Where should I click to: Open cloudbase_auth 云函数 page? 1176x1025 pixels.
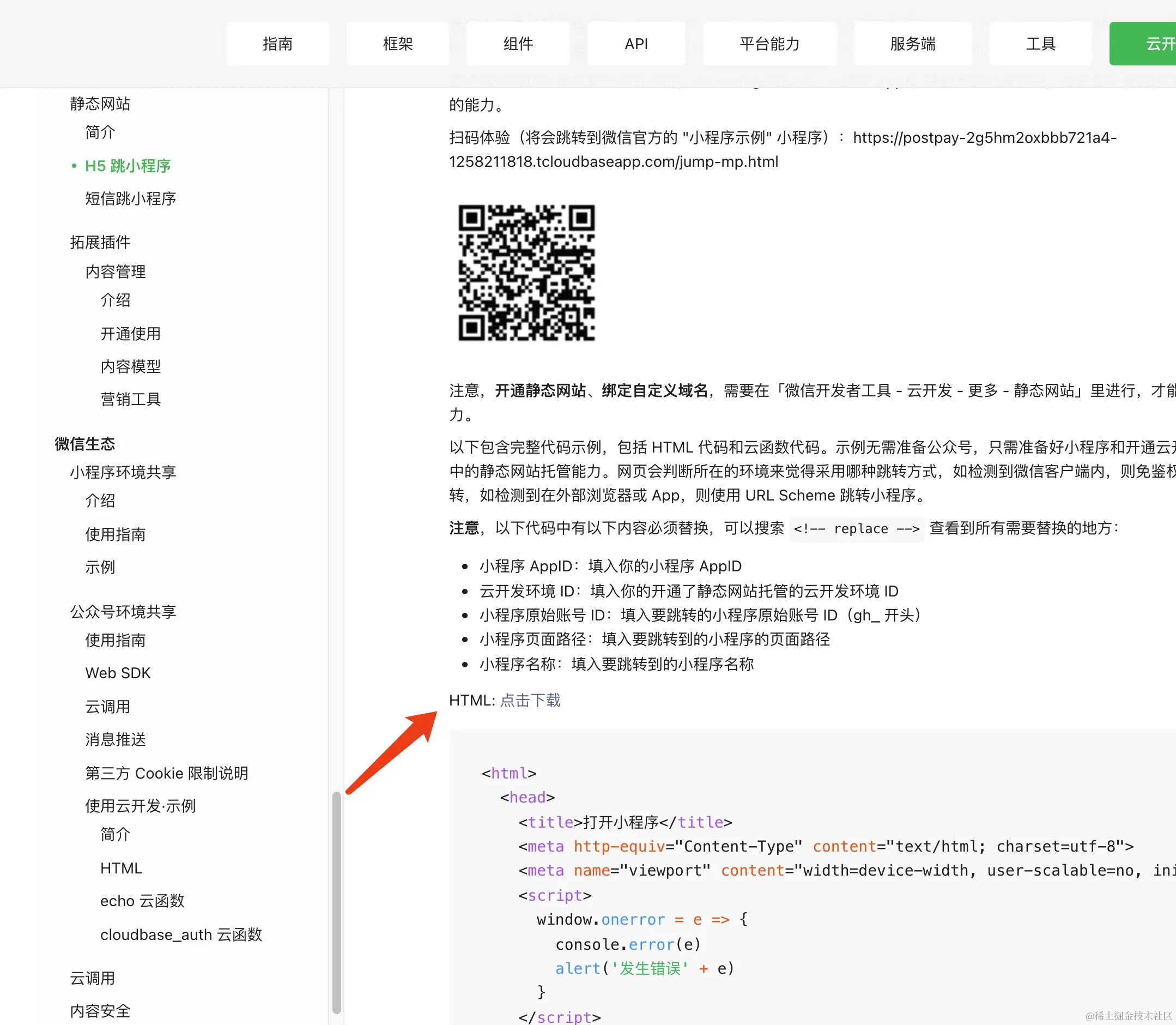[181, 934]
